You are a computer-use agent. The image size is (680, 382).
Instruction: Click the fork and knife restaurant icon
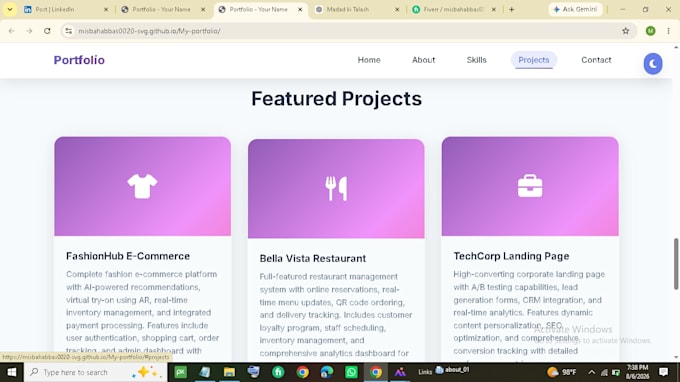(336, 189)
